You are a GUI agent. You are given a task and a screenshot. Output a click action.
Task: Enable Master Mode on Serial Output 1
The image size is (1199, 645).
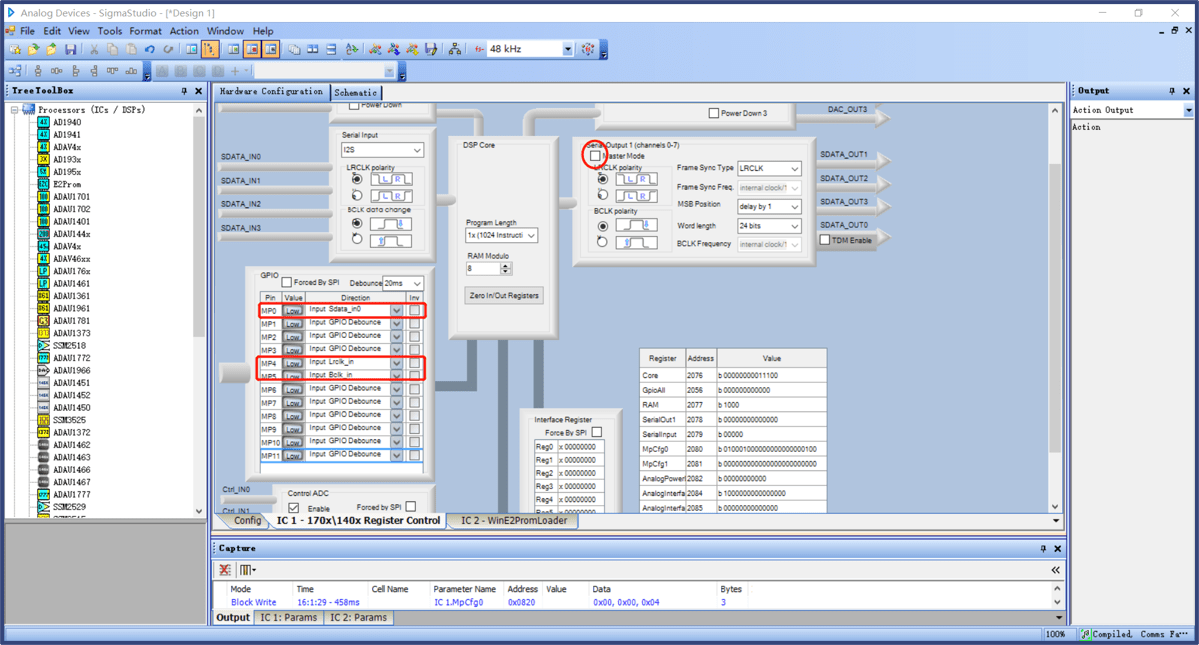coord(595,156)
